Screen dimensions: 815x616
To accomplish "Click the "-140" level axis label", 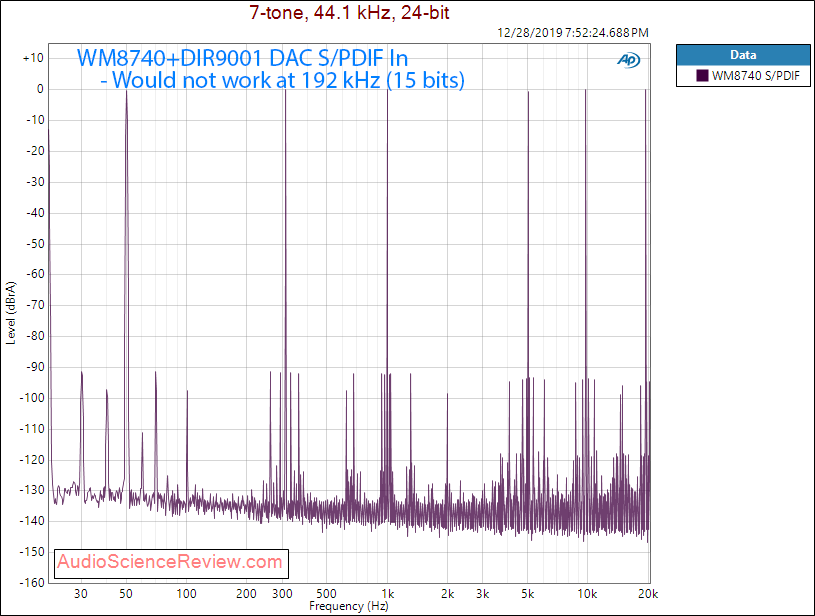I will [32, 521].
